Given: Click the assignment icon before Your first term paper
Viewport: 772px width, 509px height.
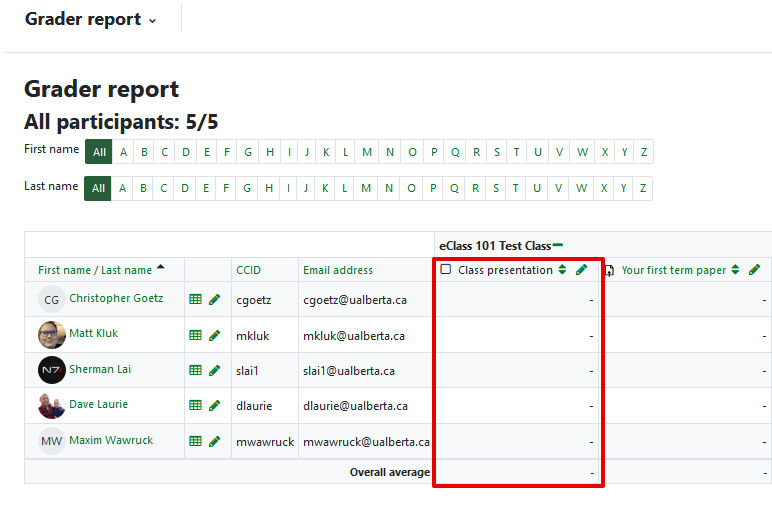Looking at the screenshot, I should [609, 270].
